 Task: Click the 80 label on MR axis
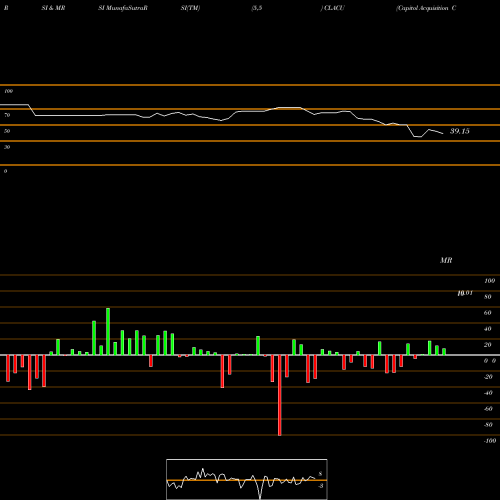pyautogui.click(x=488, y=297)
